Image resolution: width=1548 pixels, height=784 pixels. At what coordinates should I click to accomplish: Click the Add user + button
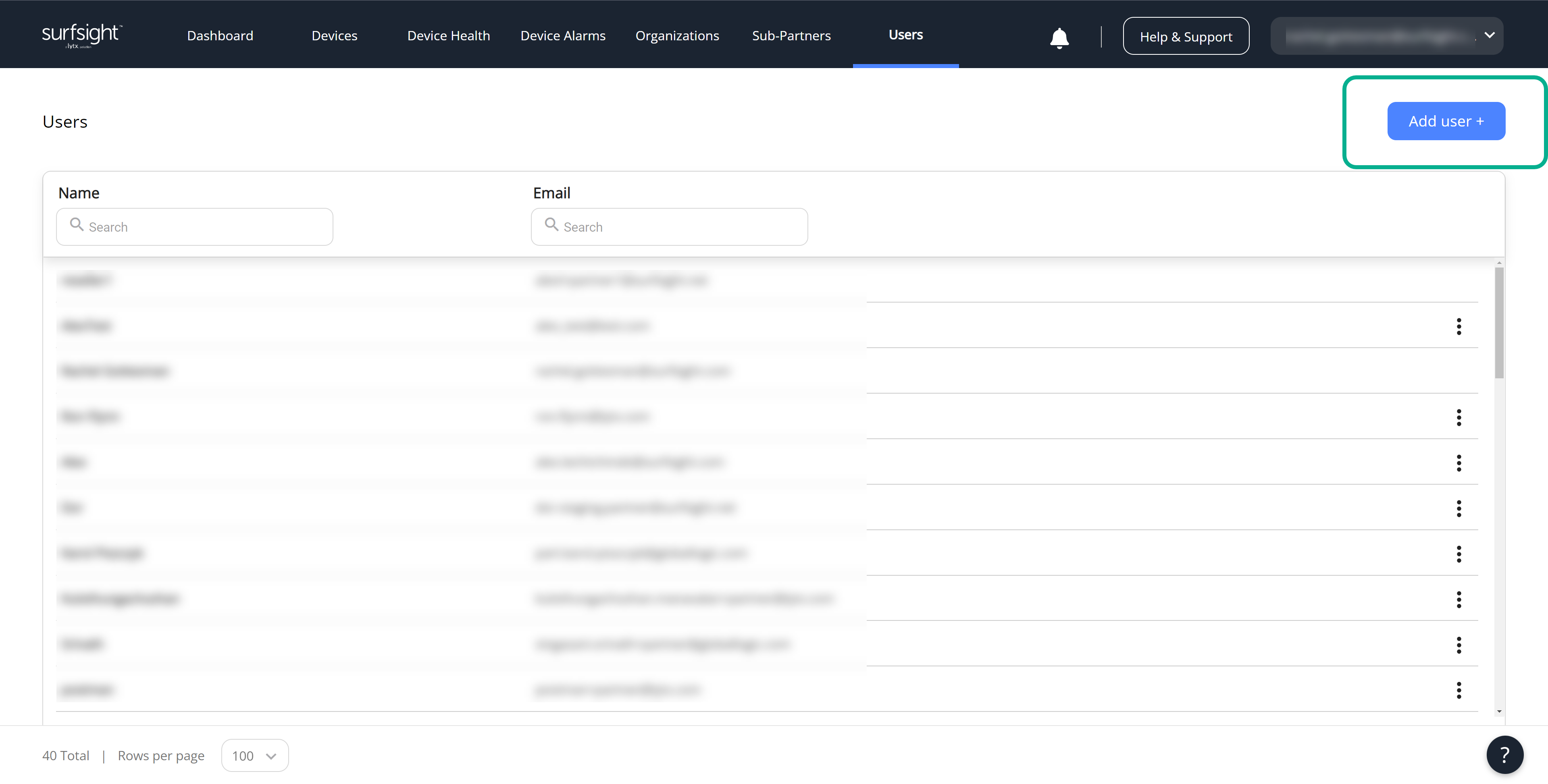(1446, 121)
